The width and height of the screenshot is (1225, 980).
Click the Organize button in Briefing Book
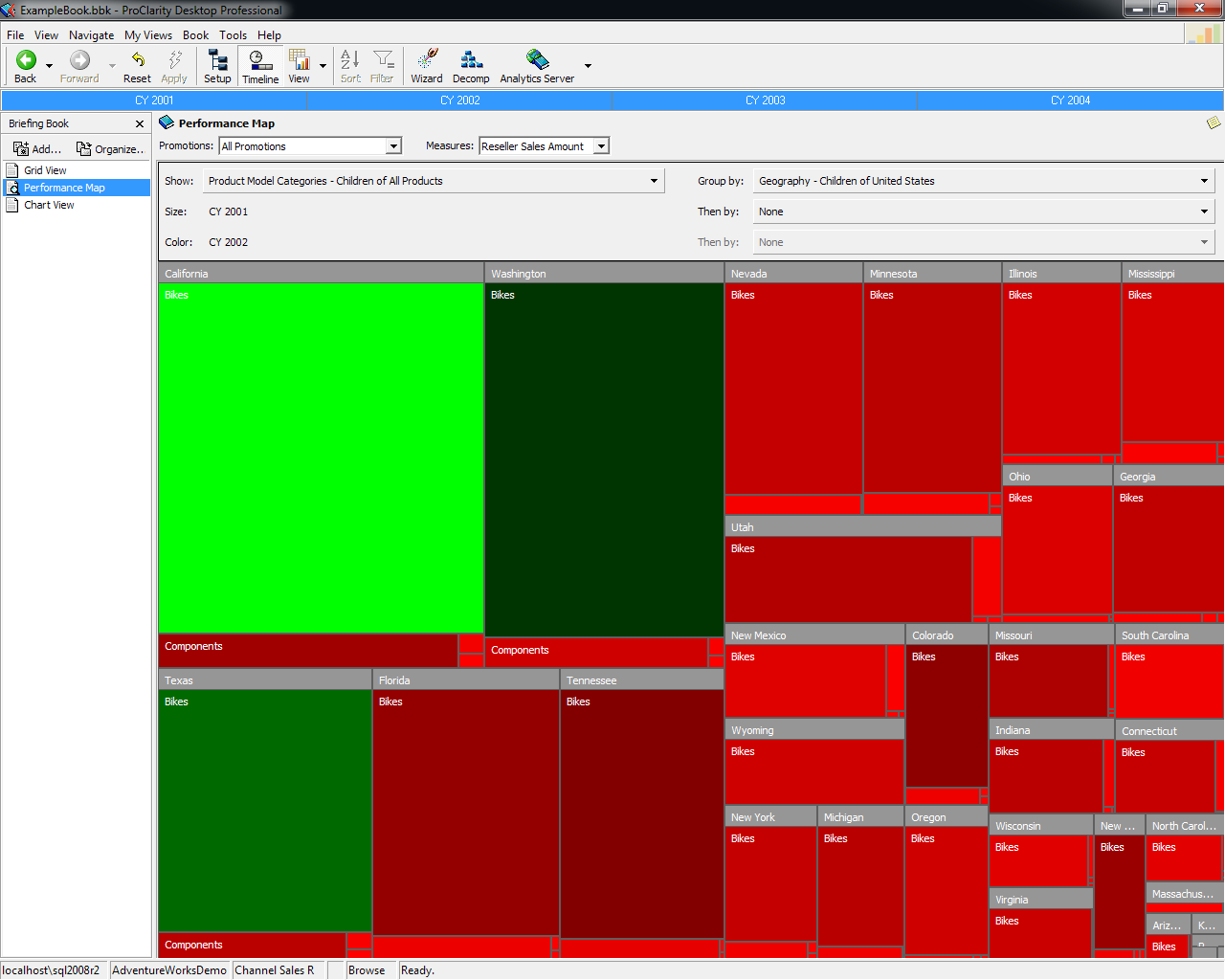(x=110, y=149)
